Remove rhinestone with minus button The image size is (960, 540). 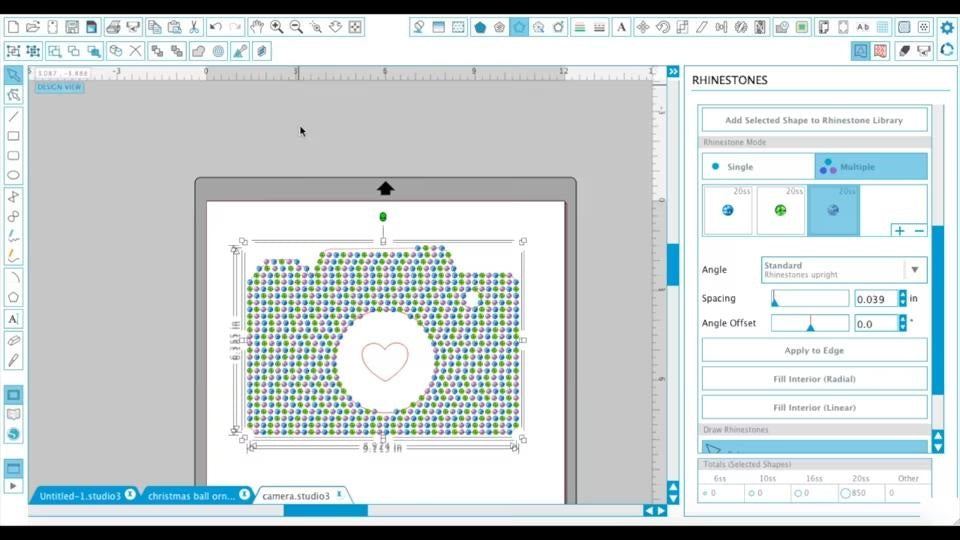(x=919, y=231)
